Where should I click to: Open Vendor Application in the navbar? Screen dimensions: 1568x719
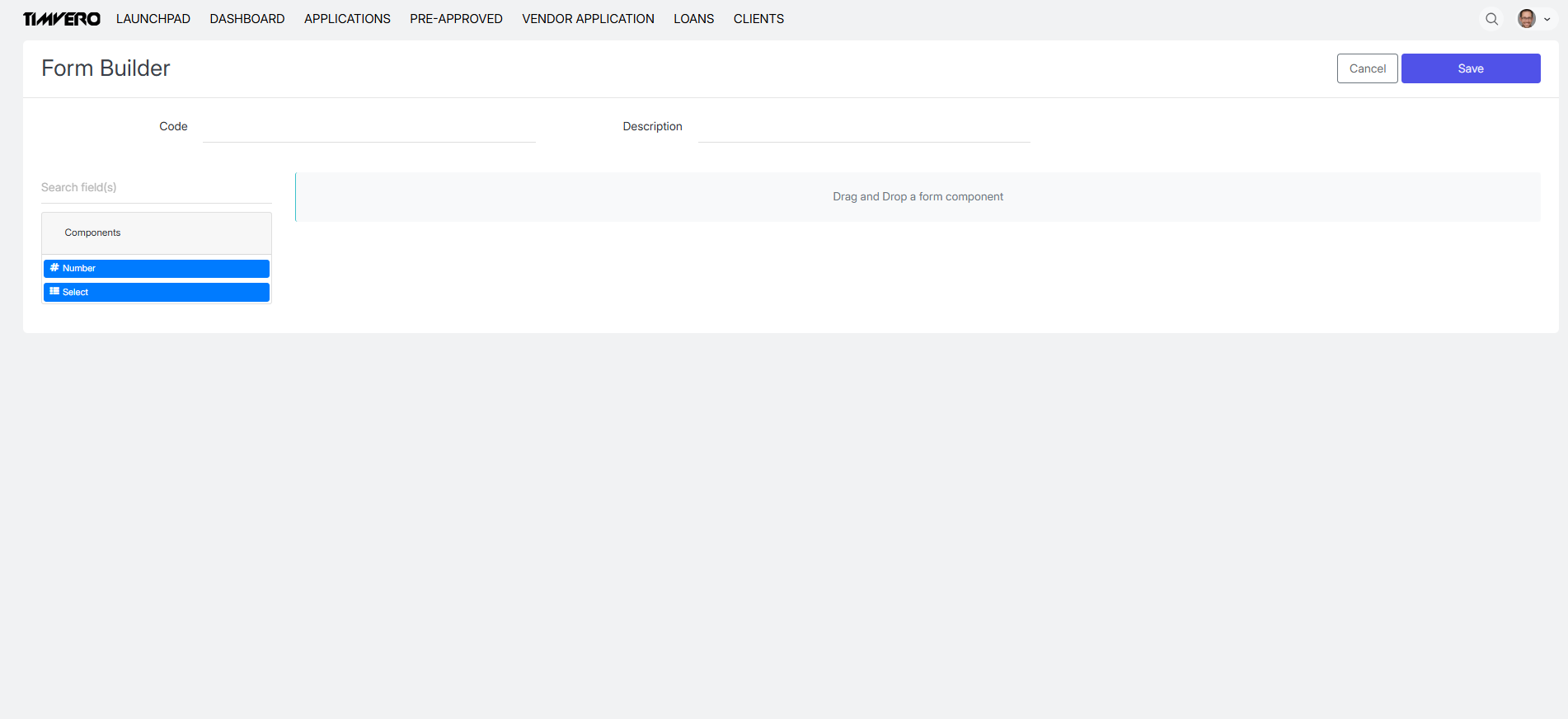click(588, 19)
